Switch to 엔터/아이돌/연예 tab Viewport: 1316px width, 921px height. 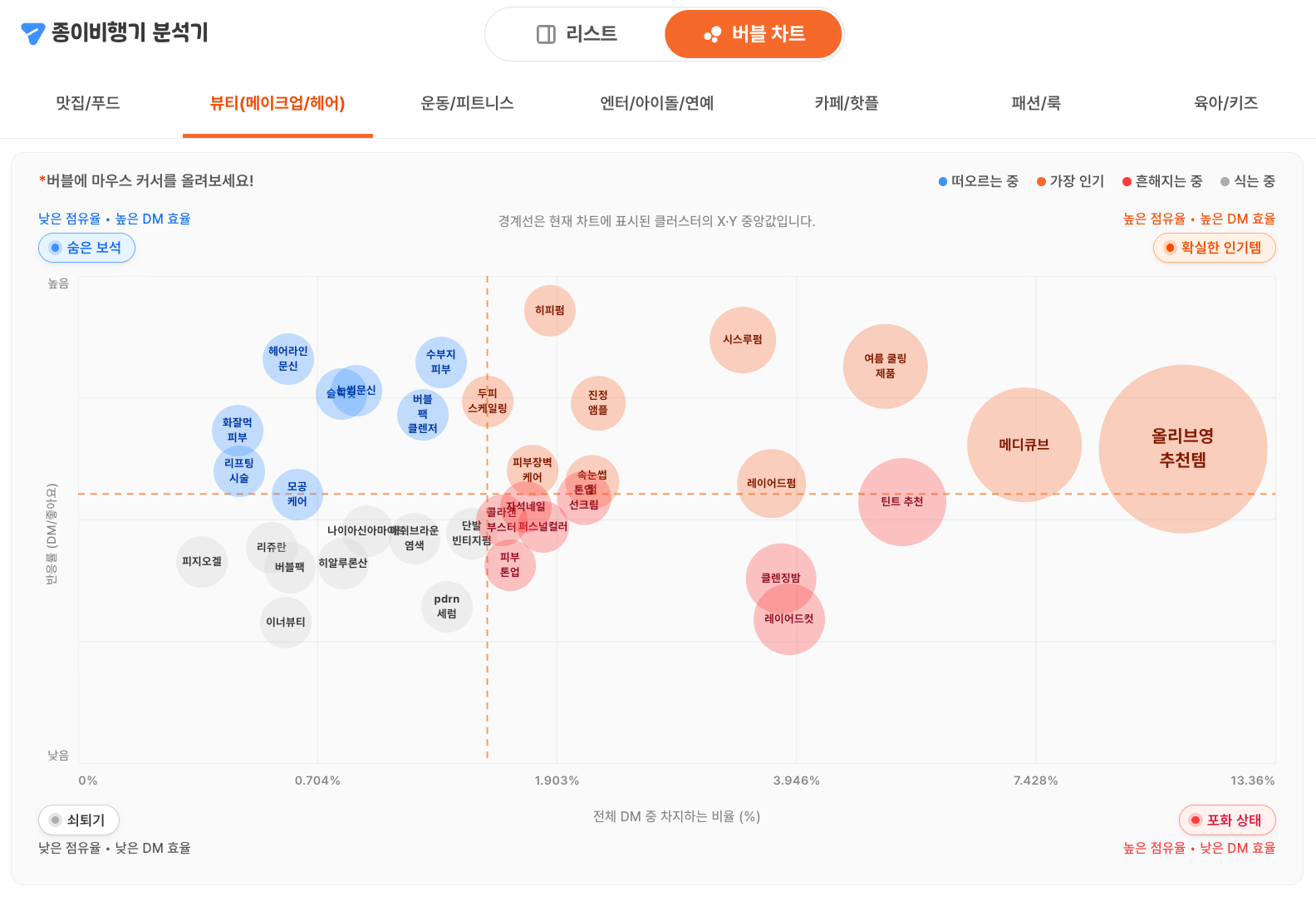[656, 103]
